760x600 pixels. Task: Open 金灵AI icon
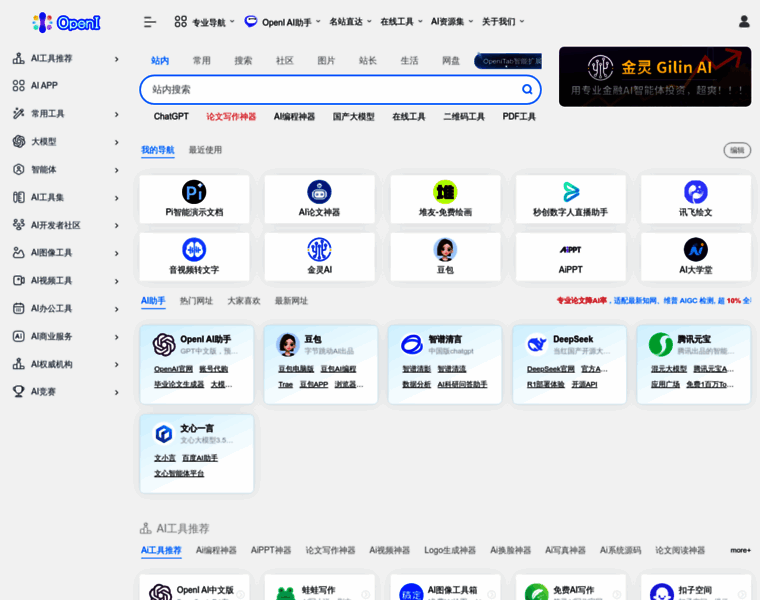[319, 250]
